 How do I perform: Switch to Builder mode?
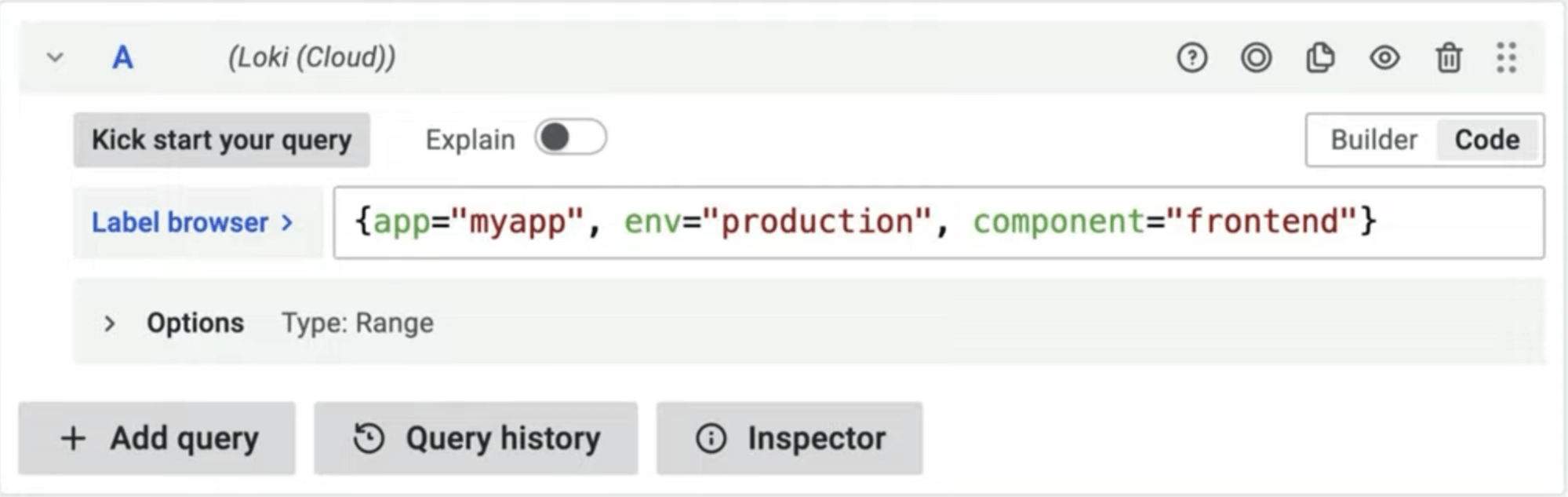(1373, 140)
